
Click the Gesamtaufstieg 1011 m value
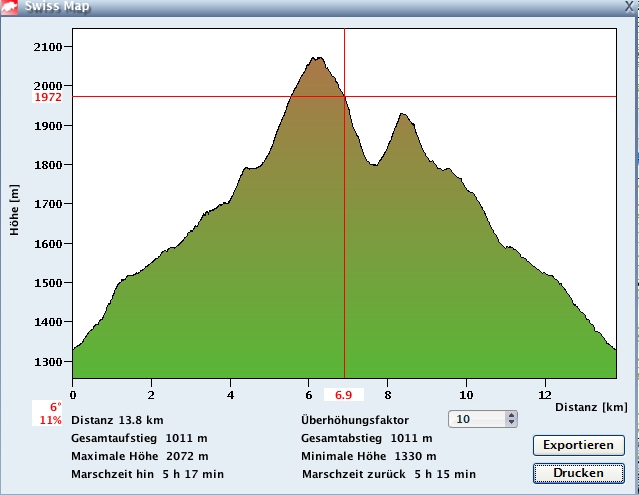click(x=138, y=438)
